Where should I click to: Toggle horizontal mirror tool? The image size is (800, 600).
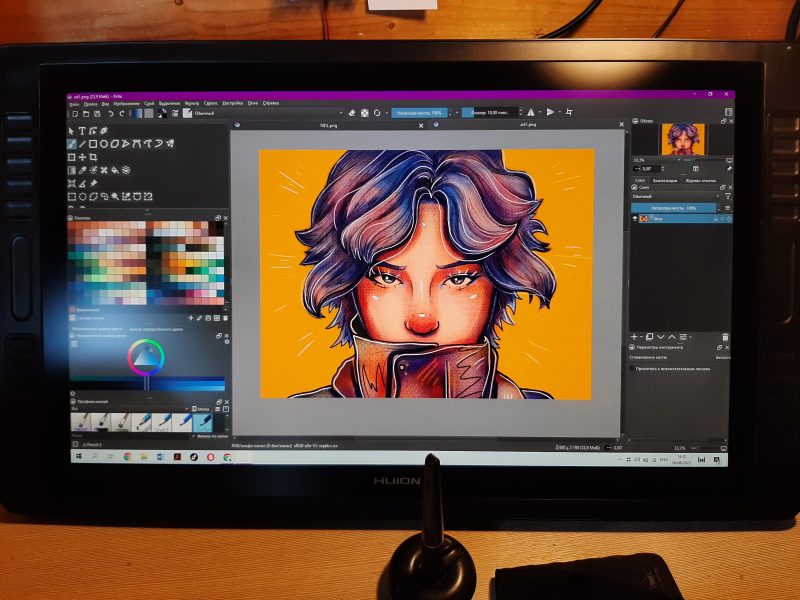[x=531, y=112]
